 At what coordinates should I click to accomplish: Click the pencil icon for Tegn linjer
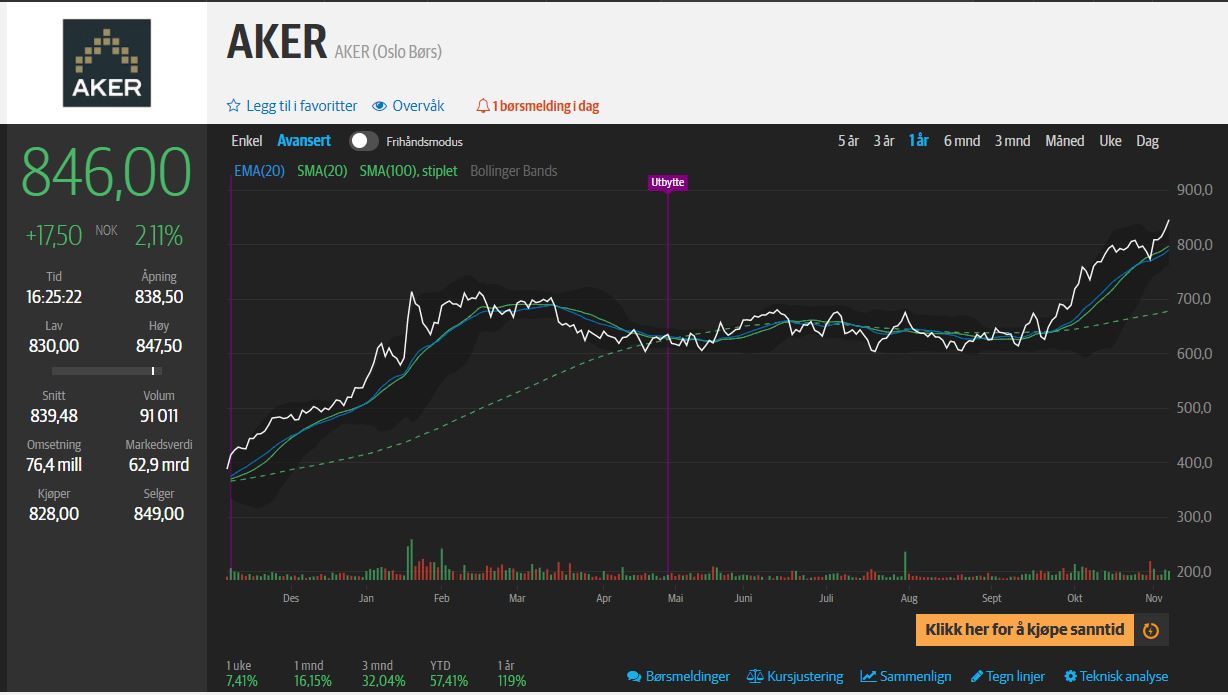point(977,677)
